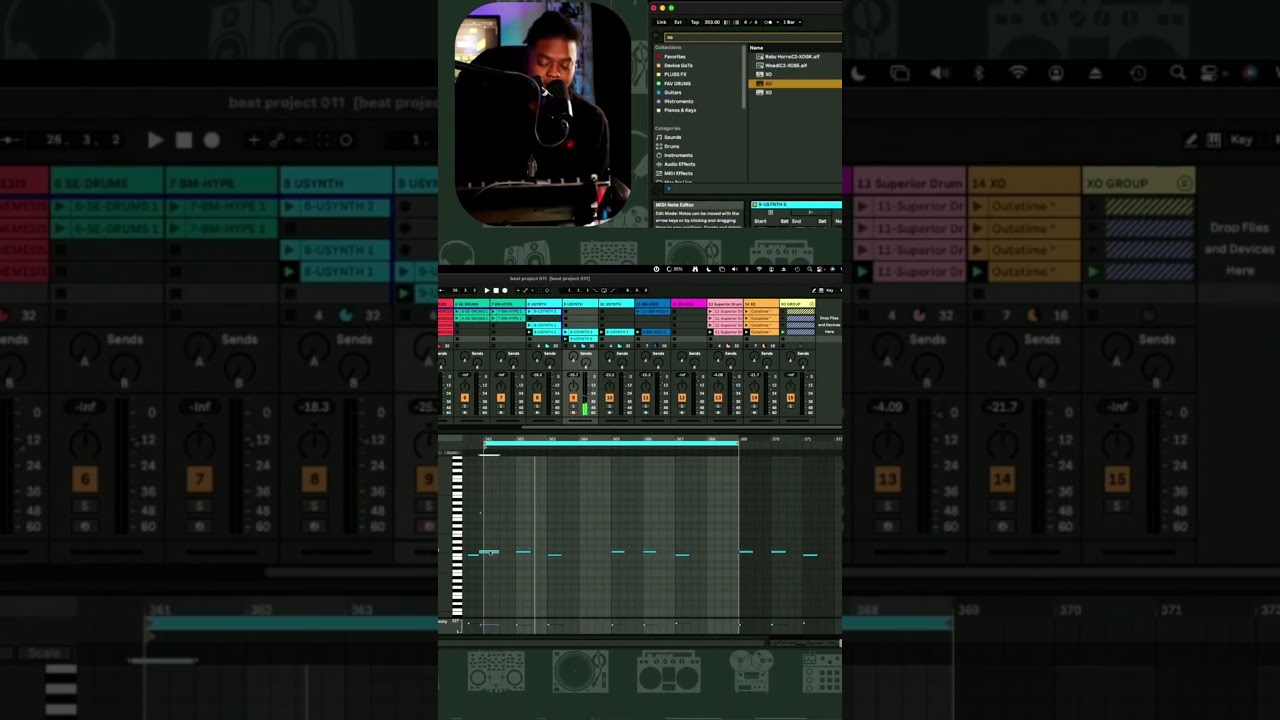Open the metronome settings dropdown arrow
1280x720 pixels.
[777, 22]
